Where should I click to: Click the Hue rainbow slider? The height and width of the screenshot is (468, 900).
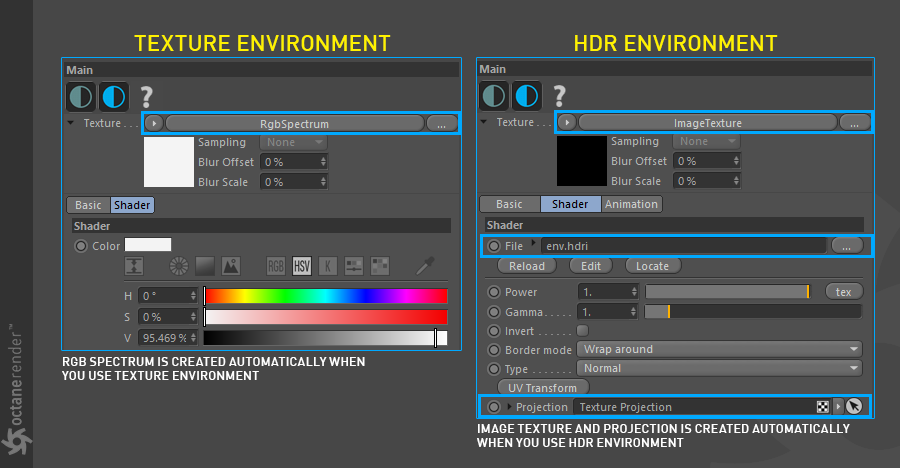[x=326, y=296]
